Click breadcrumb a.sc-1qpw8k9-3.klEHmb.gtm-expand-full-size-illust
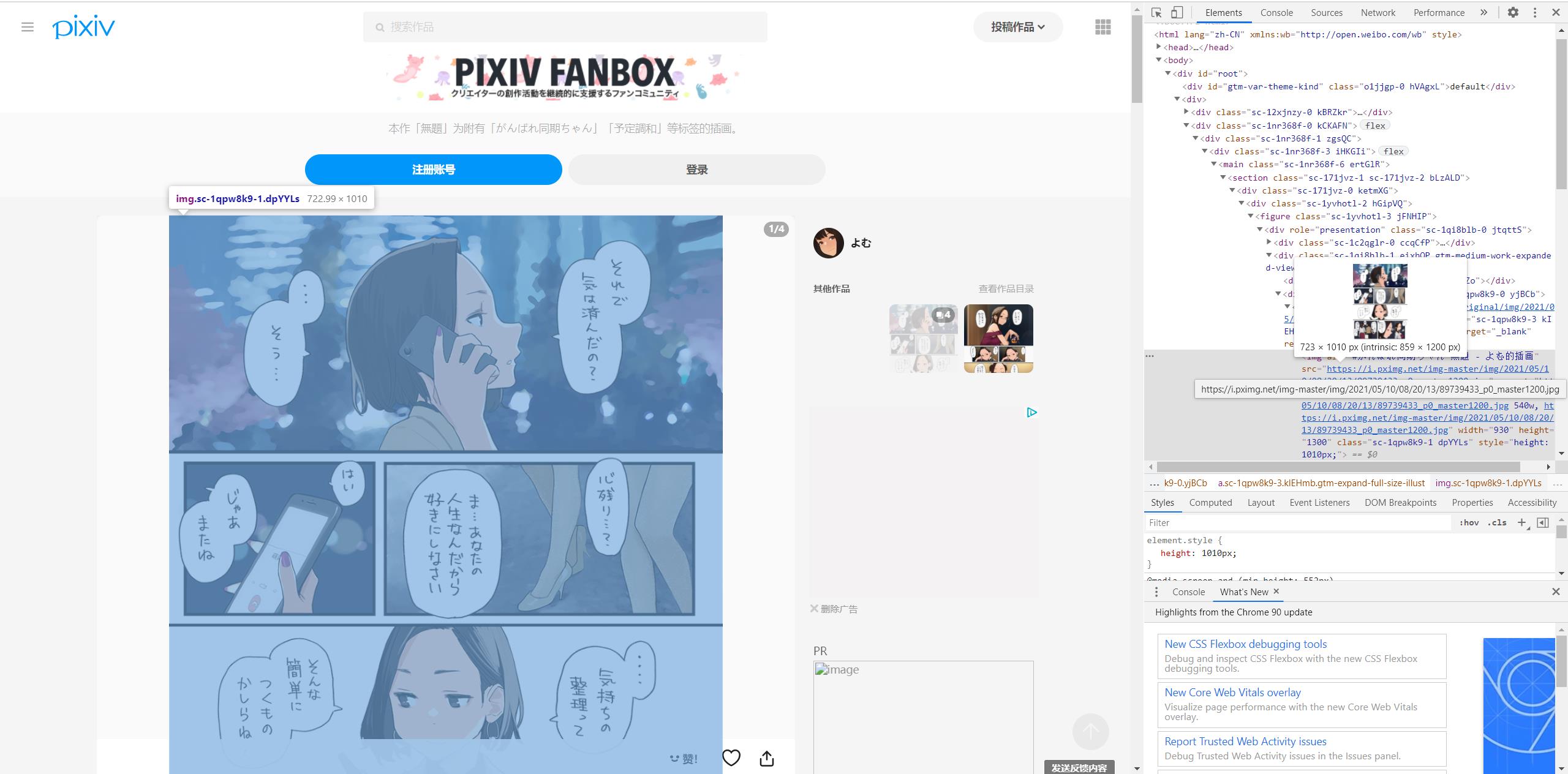1568x774 pixels. point(1321,483)
